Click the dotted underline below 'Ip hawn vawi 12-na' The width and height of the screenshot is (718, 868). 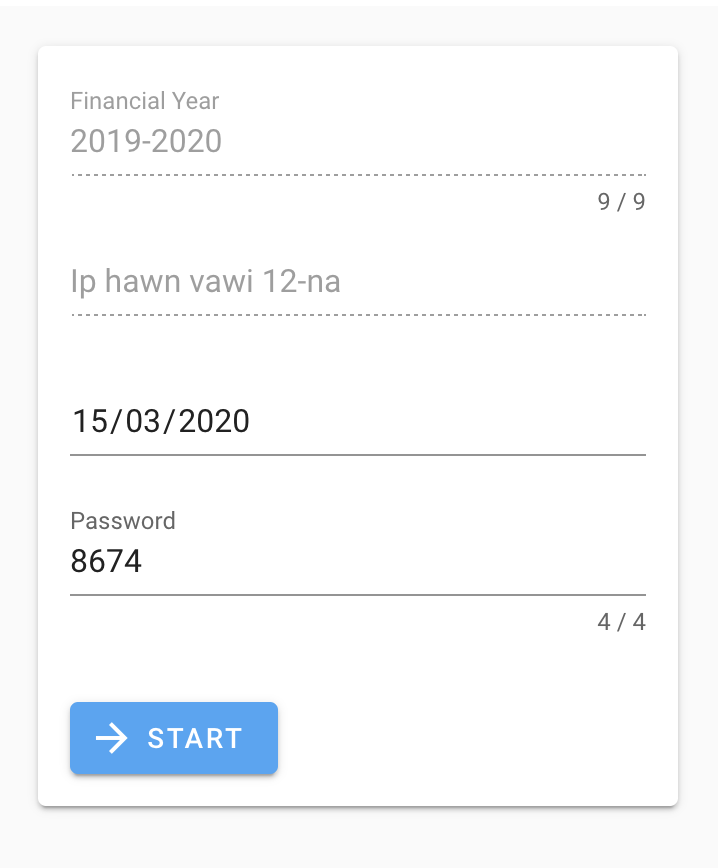click(x=357, y=316)
